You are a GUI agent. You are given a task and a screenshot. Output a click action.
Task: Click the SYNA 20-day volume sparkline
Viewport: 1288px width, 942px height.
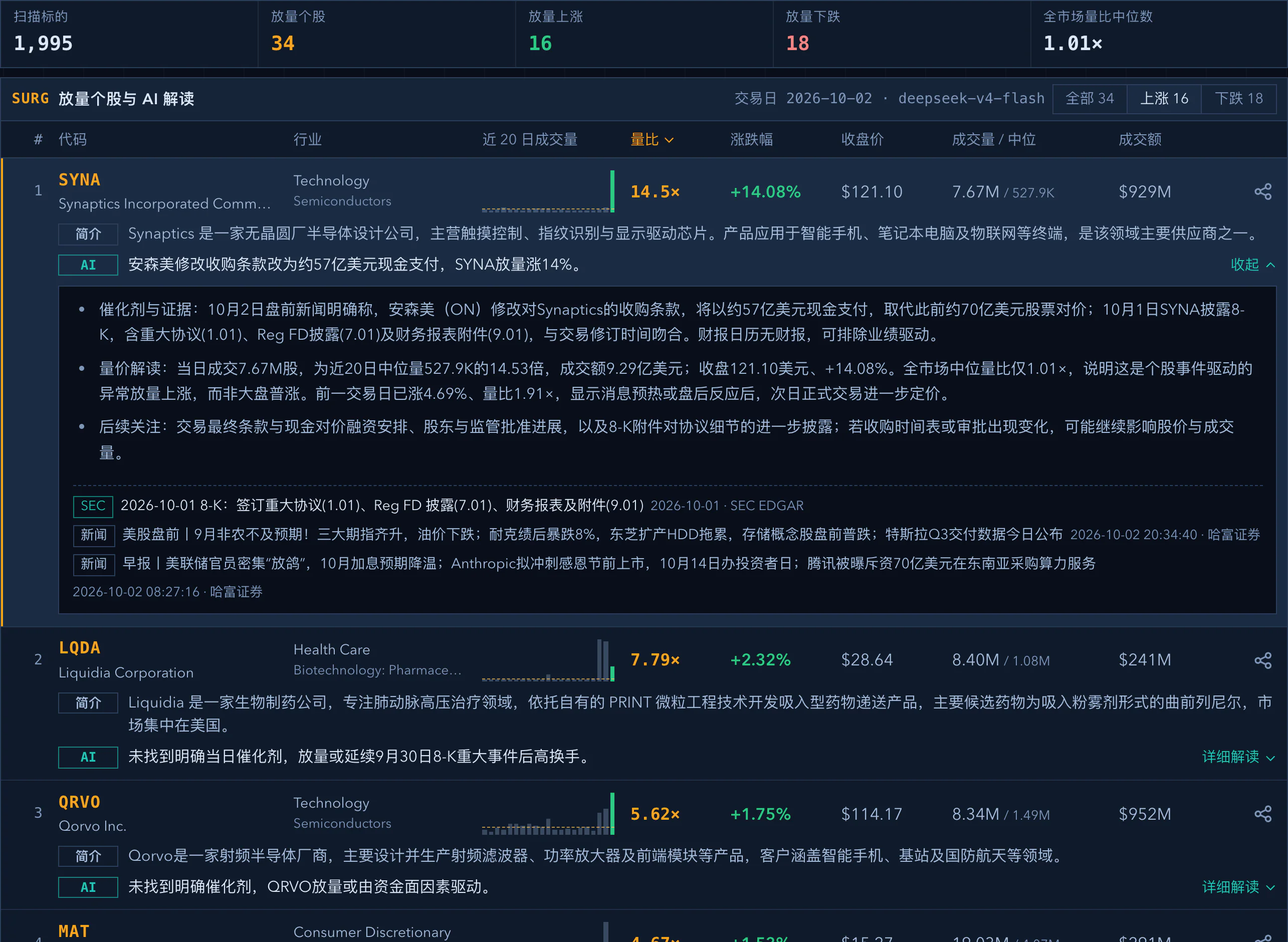coord(548,191)
